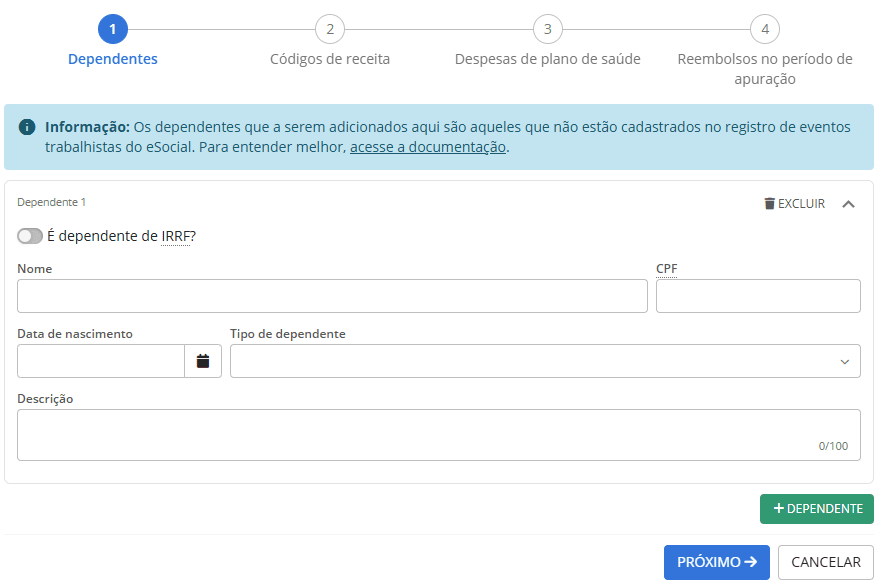Open the calendar icon for Data de nascimento
This screenshot has height=584, width=884.
202,361
